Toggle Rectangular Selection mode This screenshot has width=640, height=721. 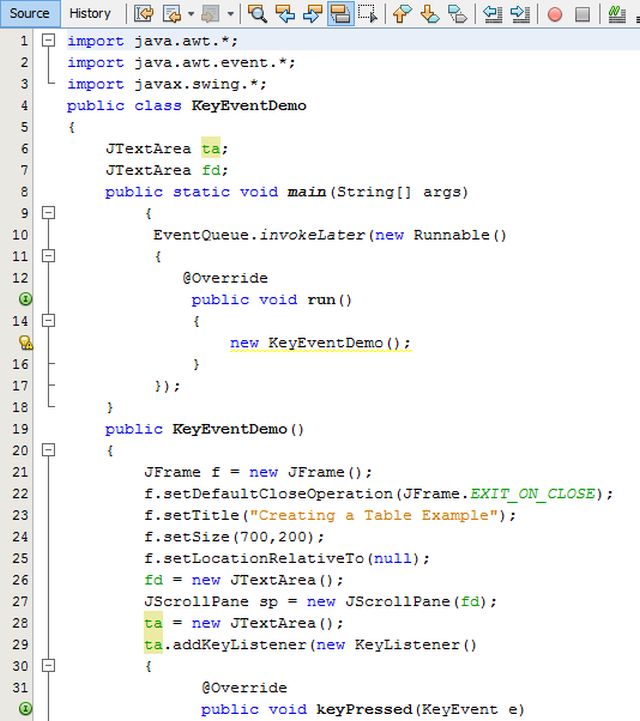pos(368,13)
